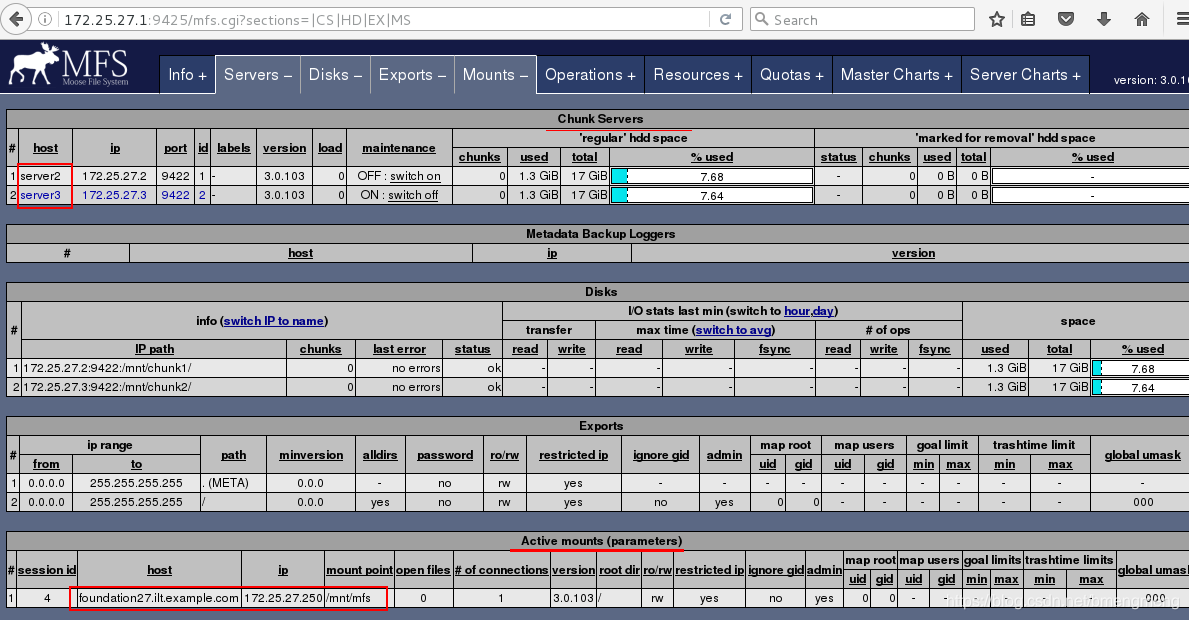The width and height of the screenshot is (1189, 620).
Task: Sort chunk servers by version header
Action: (284, 148)
